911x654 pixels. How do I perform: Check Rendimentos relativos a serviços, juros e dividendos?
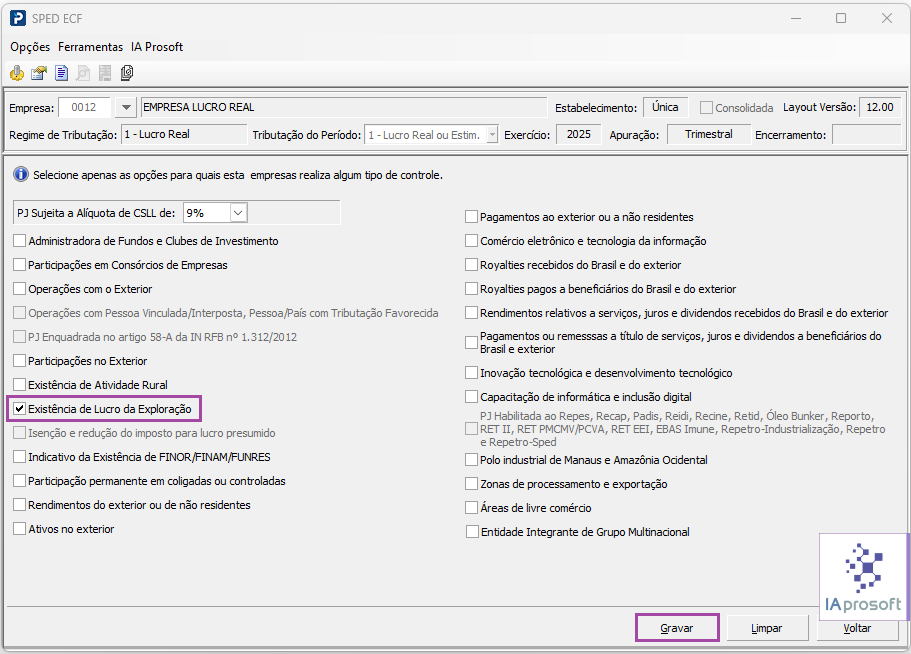(471, 312)
